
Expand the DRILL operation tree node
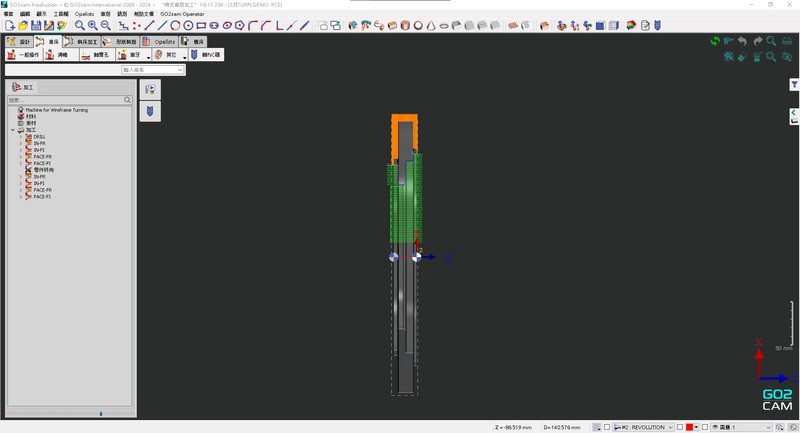coord(20,137)
